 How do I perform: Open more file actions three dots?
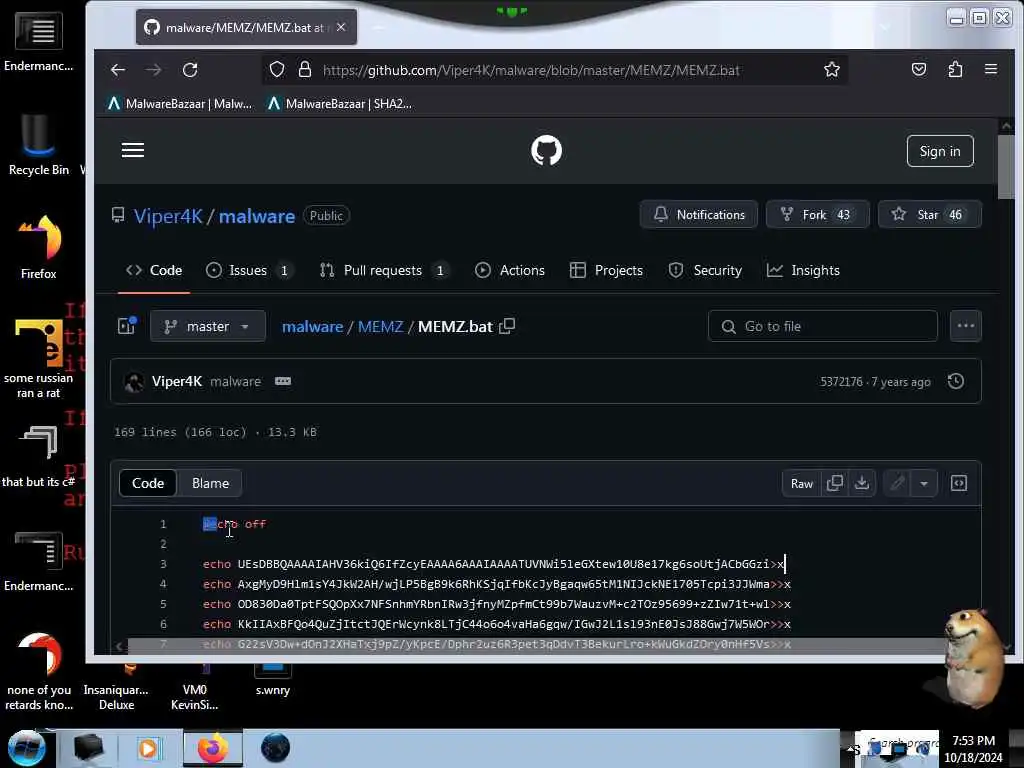point(965,326)
